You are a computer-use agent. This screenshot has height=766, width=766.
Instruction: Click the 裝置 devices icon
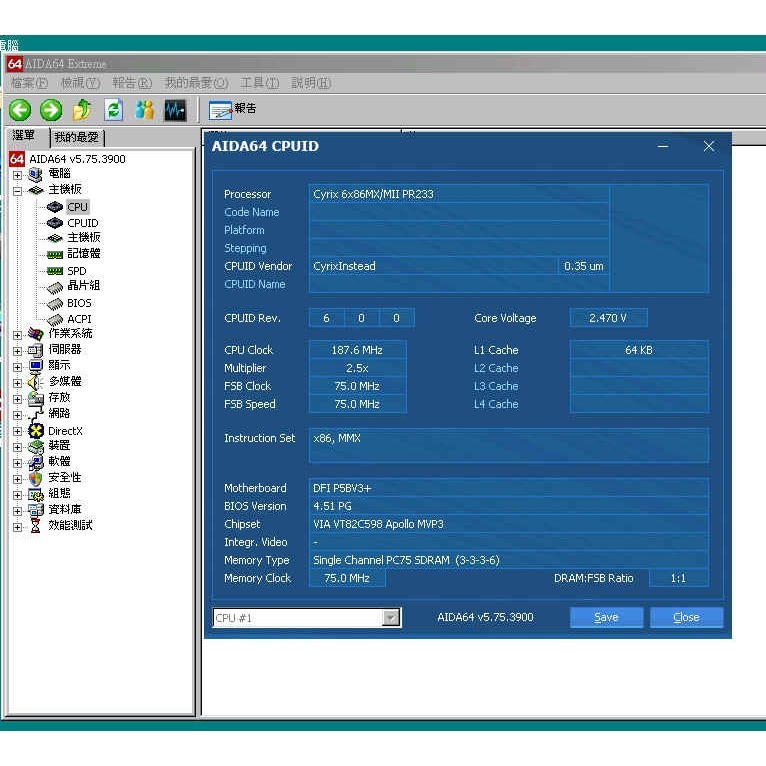point(35,446)
